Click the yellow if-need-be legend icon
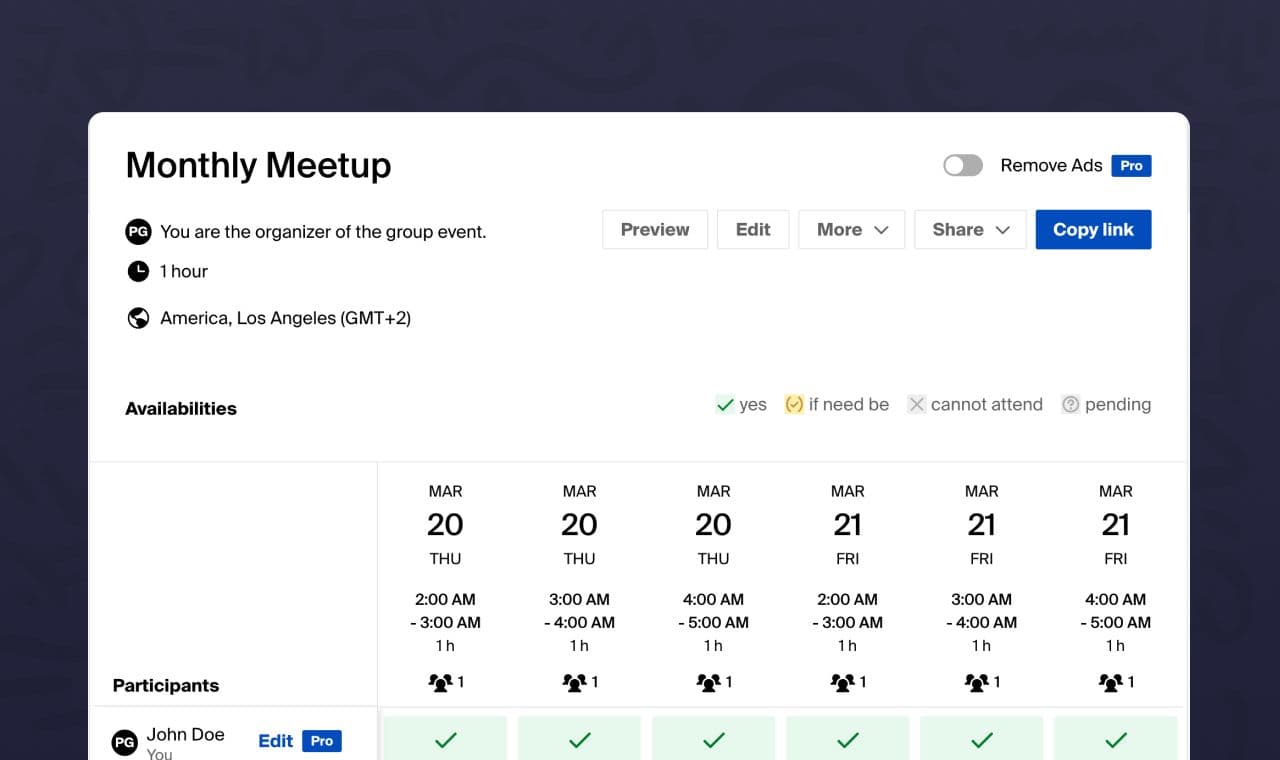Screen dimensions: 1280x760 coord(794,405)
